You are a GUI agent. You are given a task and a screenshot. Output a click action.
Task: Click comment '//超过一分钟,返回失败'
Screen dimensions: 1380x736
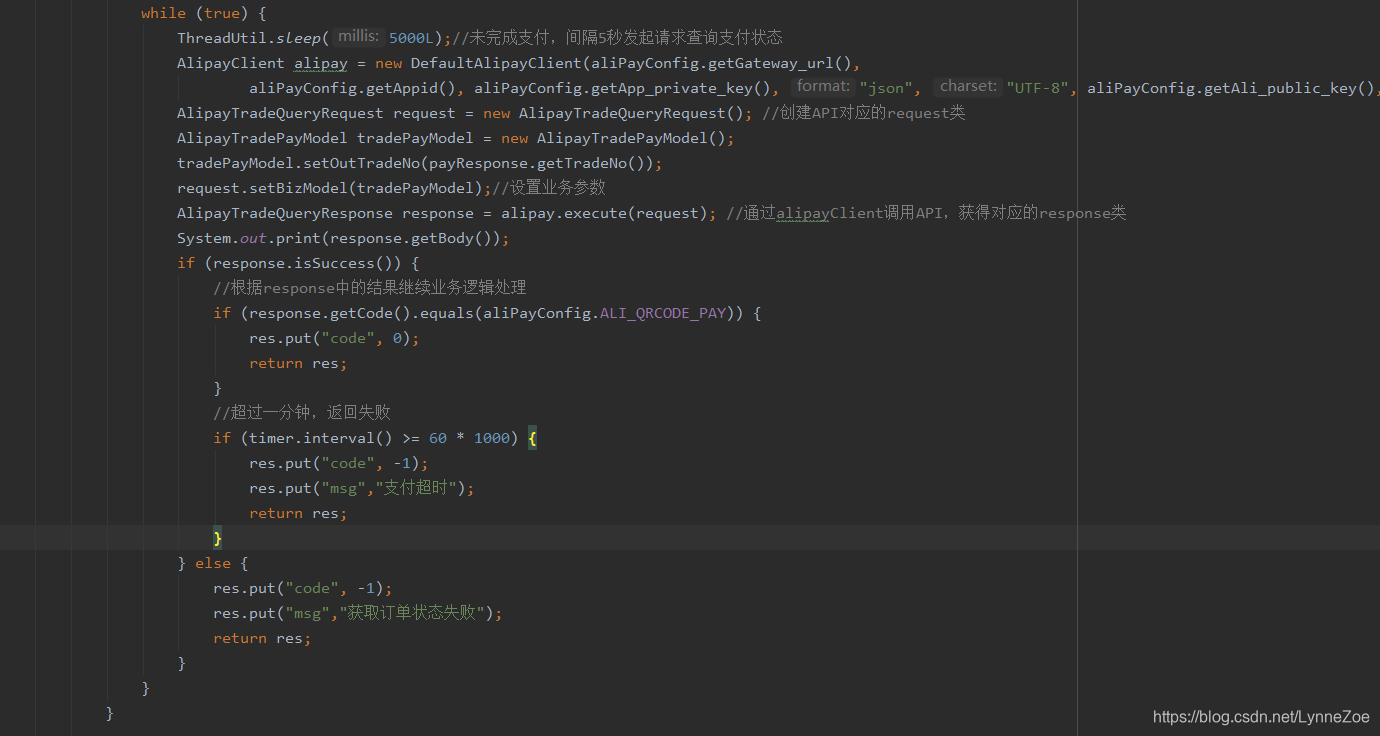(302, 413)
